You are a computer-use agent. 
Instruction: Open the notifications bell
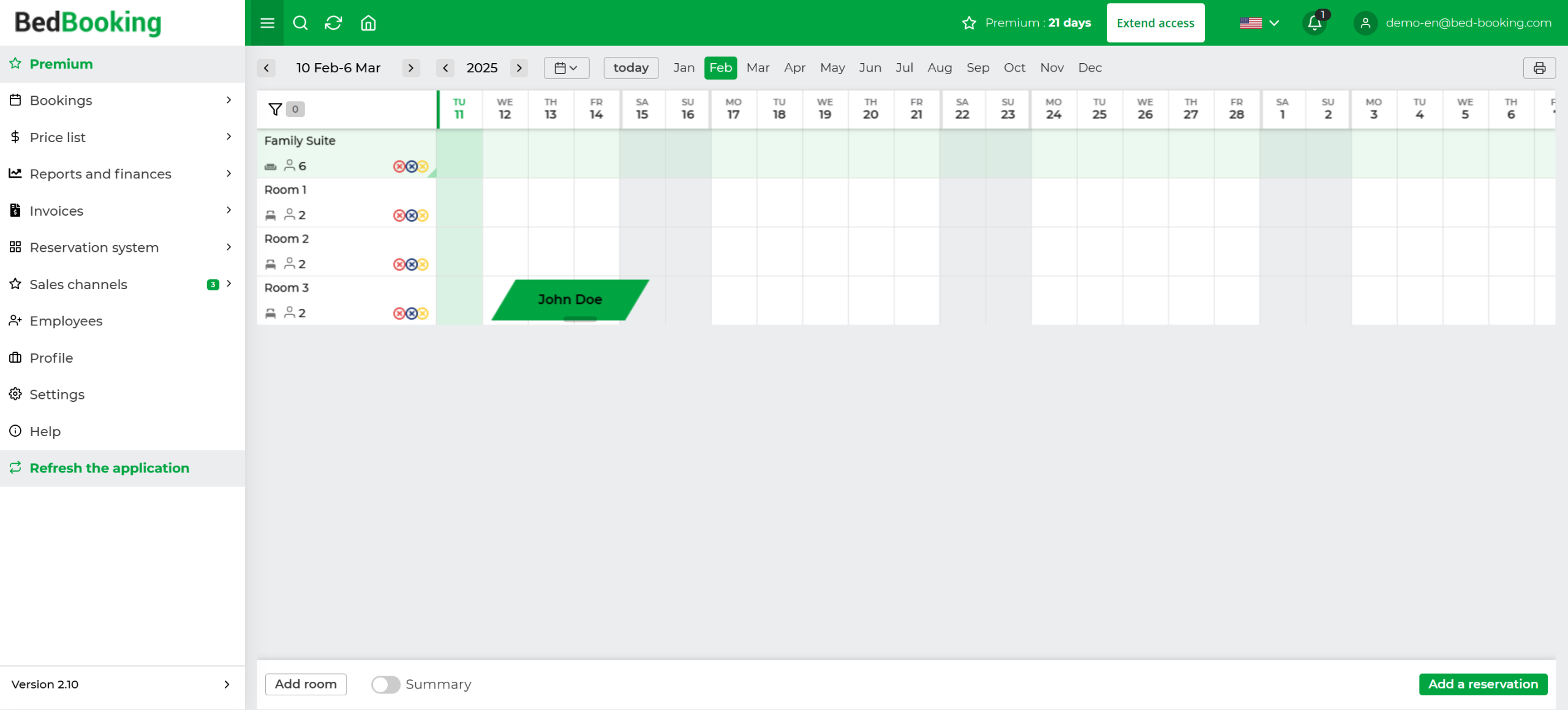pos(1314,23)
